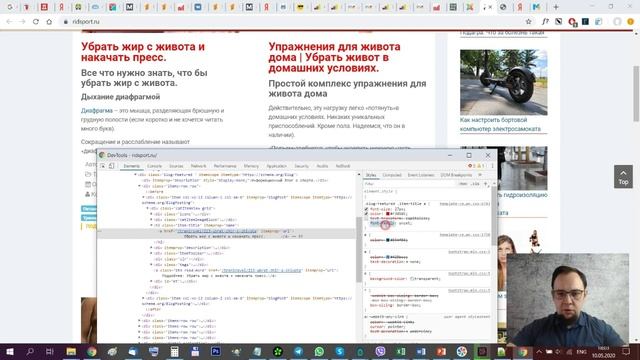Collapse the item-title h3 node

pos(151,225)
